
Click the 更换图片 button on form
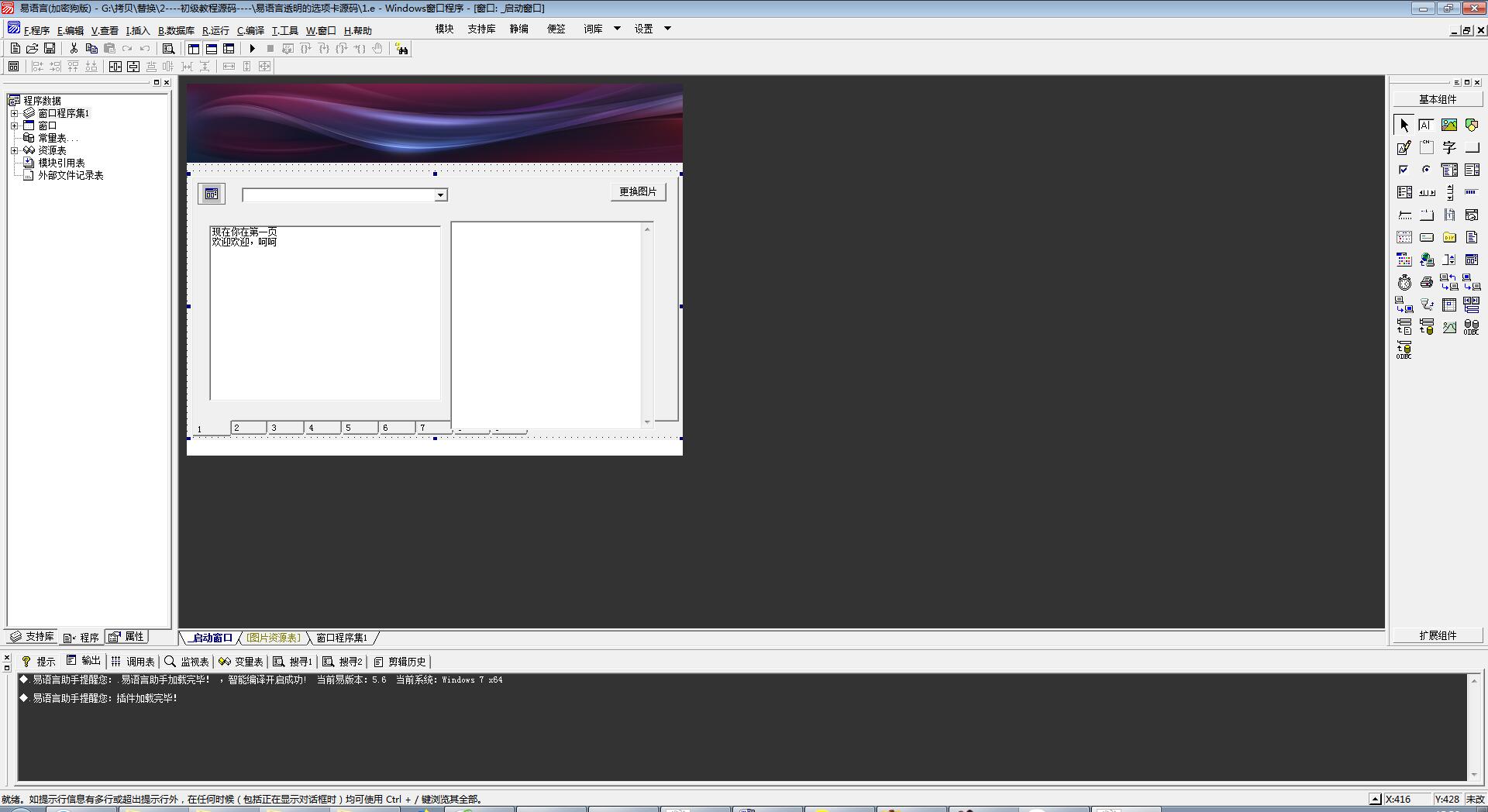(x=638, y=191)
